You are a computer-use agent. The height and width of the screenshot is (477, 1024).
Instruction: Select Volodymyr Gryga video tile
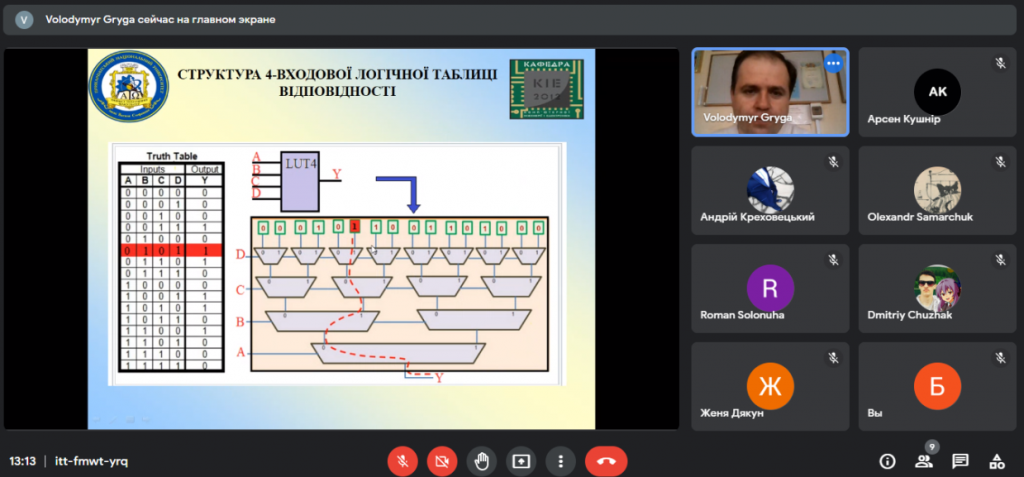[770, 92]
